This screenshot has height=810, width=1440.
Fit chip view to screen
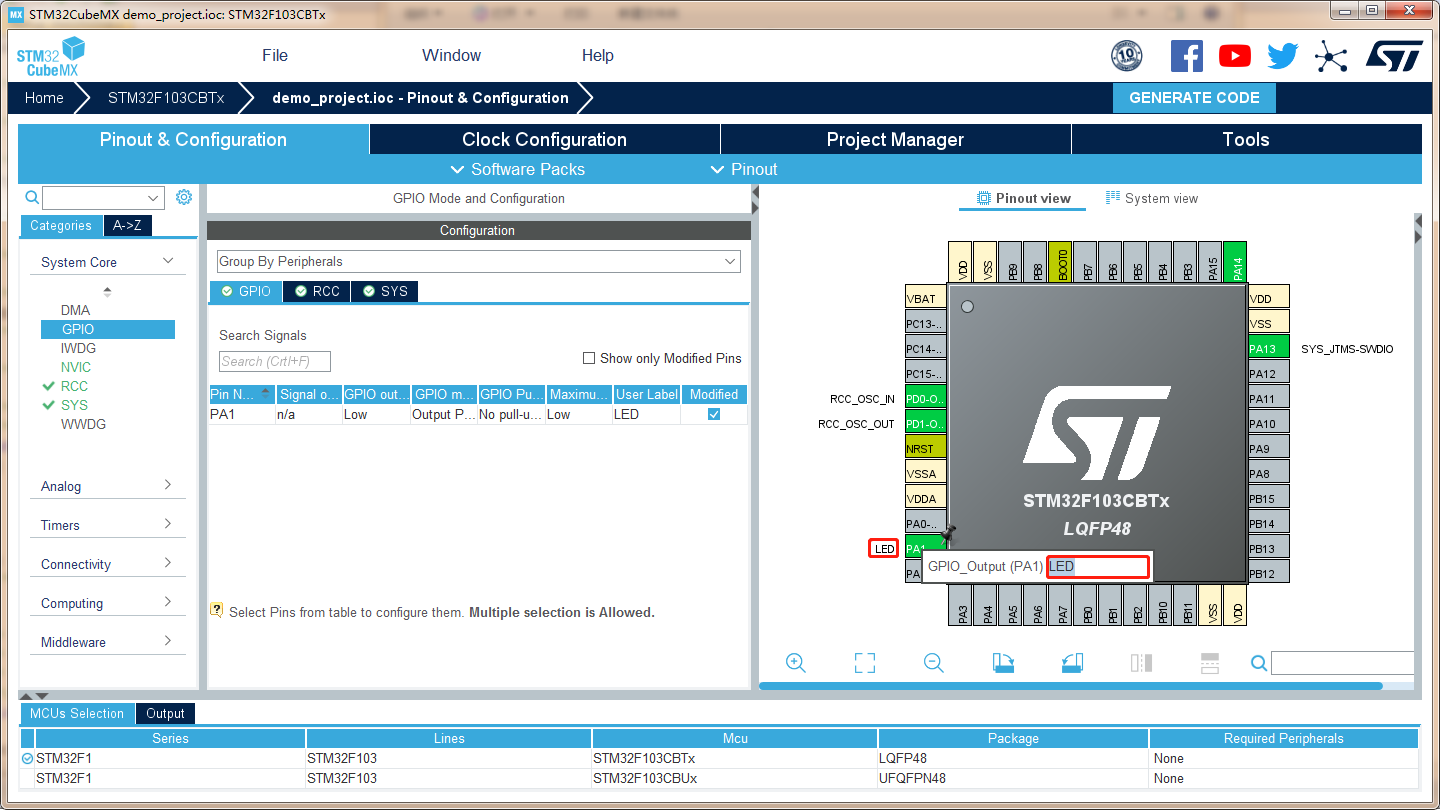[x=865, y=663]
